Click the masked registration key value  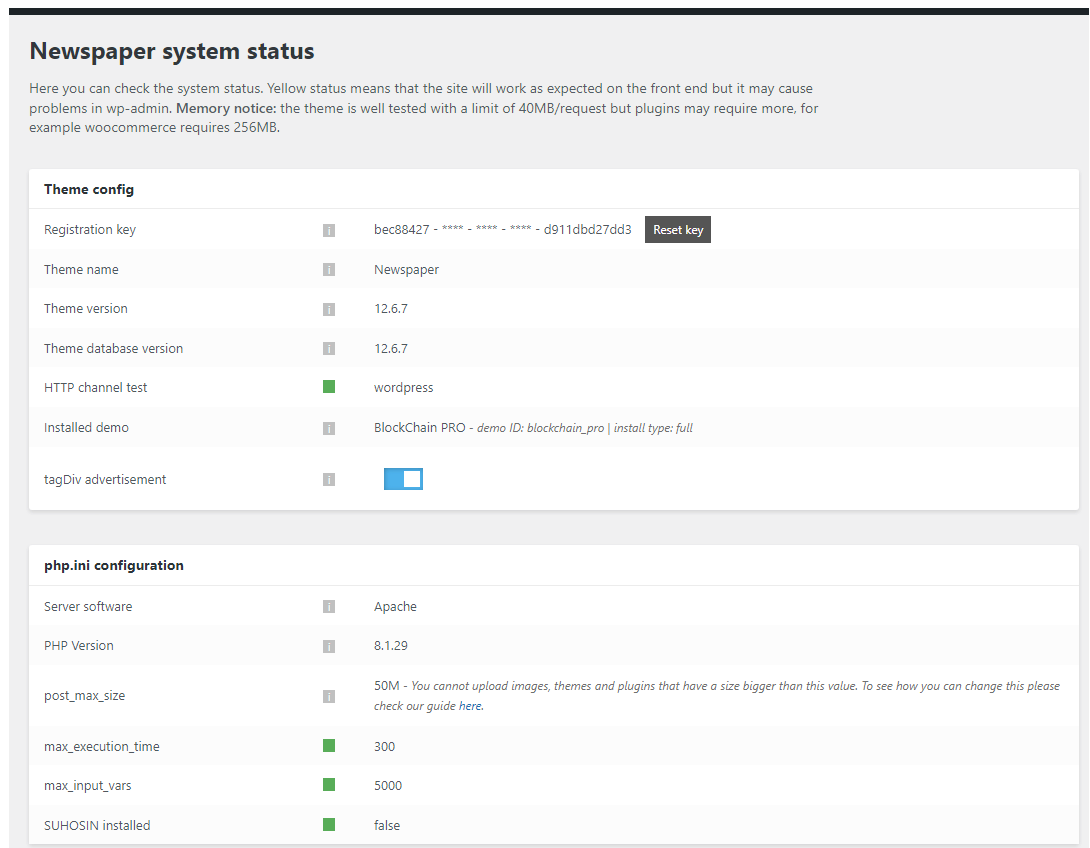[x=502, y=230]
